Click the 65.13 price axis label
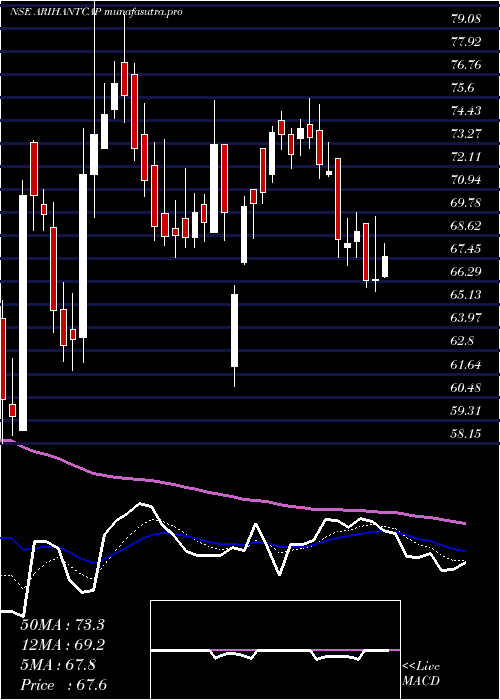 [466, 295]
